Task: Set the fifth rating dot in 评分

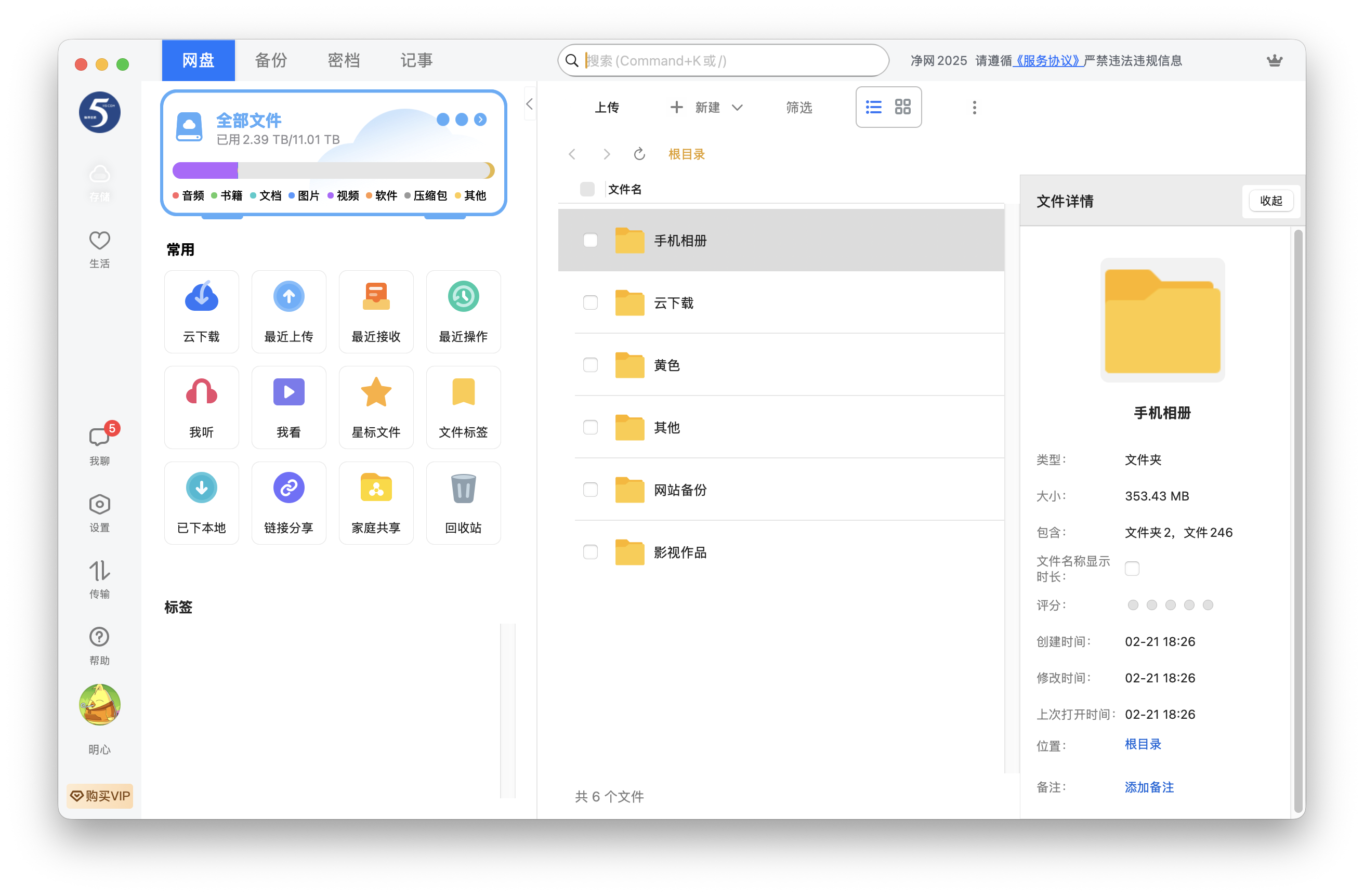Action: tap(1209, 604)
